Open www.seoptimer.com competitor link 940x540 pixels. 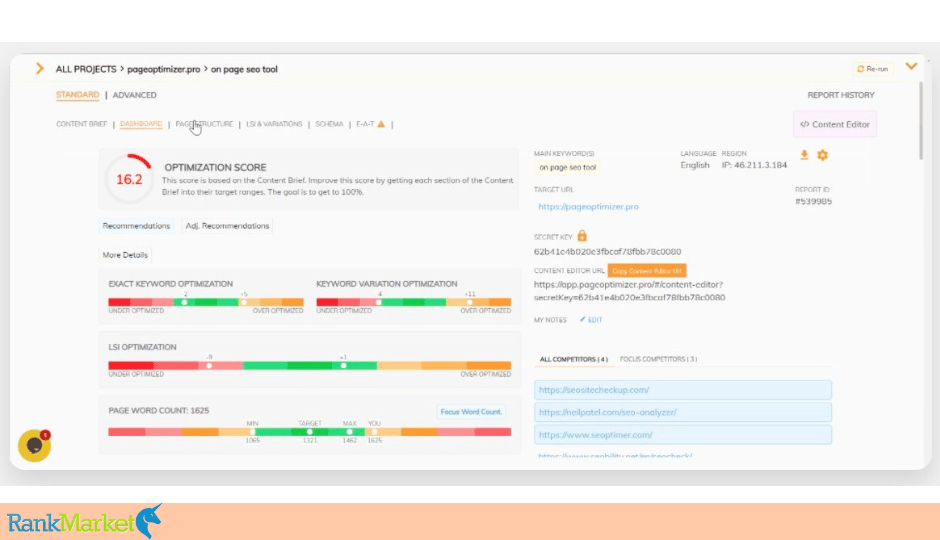(x=683, y=435)
